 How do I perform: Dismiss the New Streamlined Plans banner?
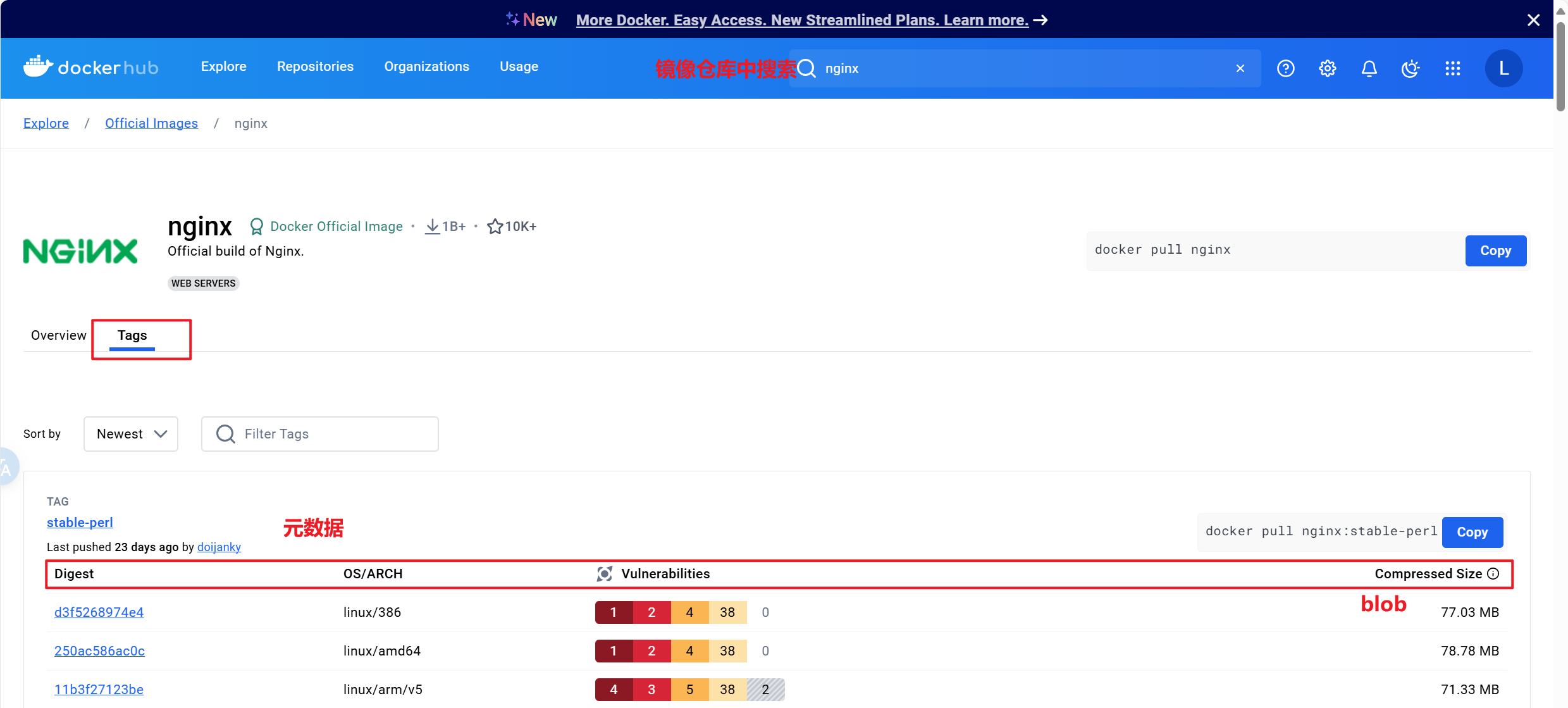[x=1533, y=20]
